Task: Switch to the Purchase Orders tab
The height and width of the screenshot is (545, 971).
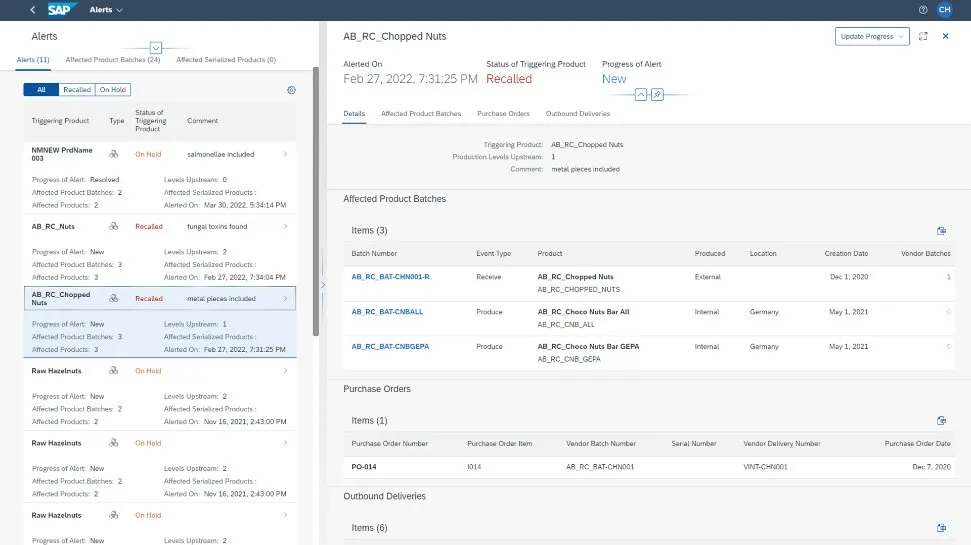Action: [503, 114]
